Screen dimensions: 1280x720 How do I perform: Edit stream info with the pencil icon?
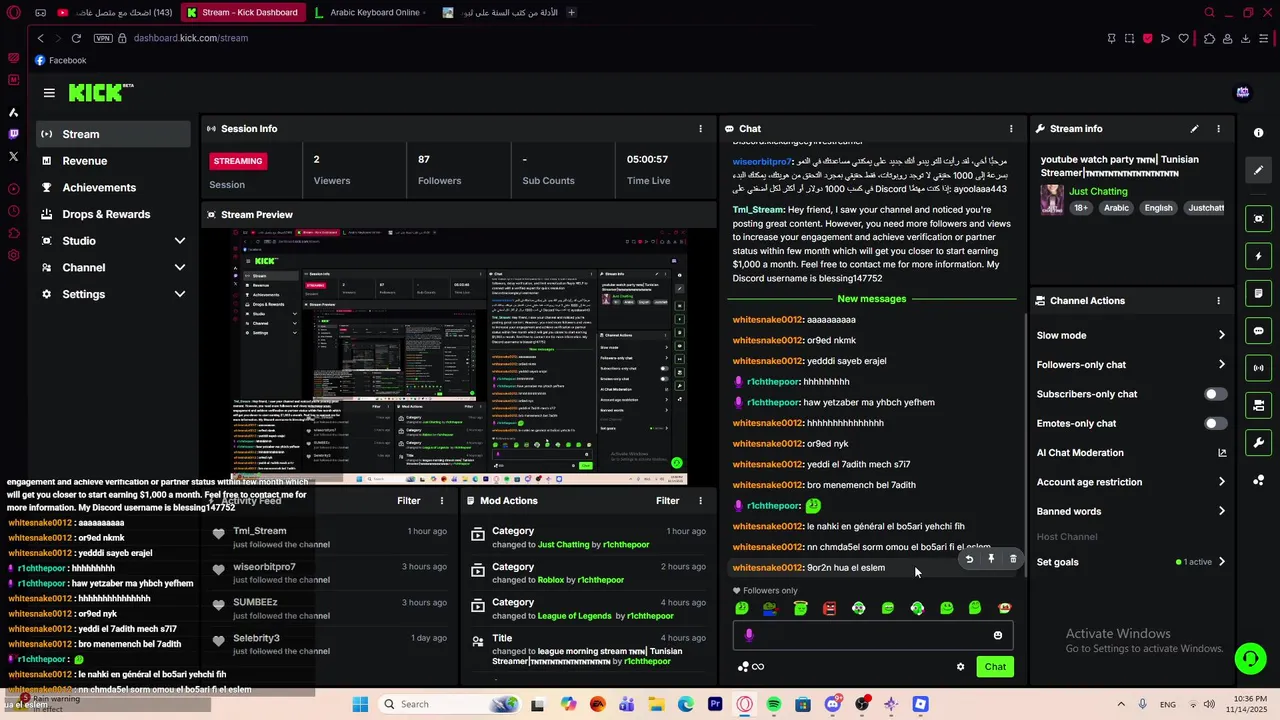tap(1194, 129)
